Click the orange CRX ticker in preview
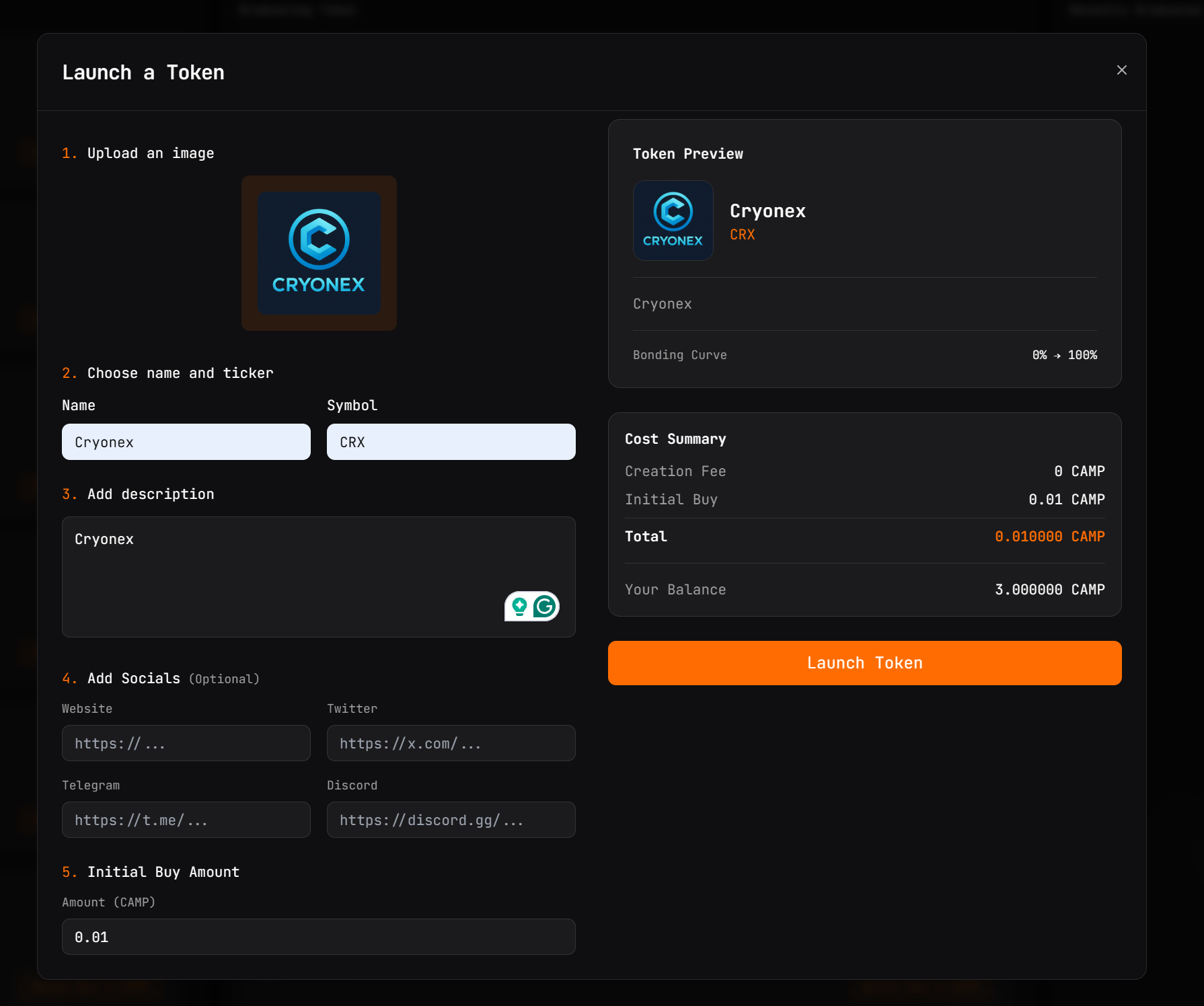 [742, 235]
